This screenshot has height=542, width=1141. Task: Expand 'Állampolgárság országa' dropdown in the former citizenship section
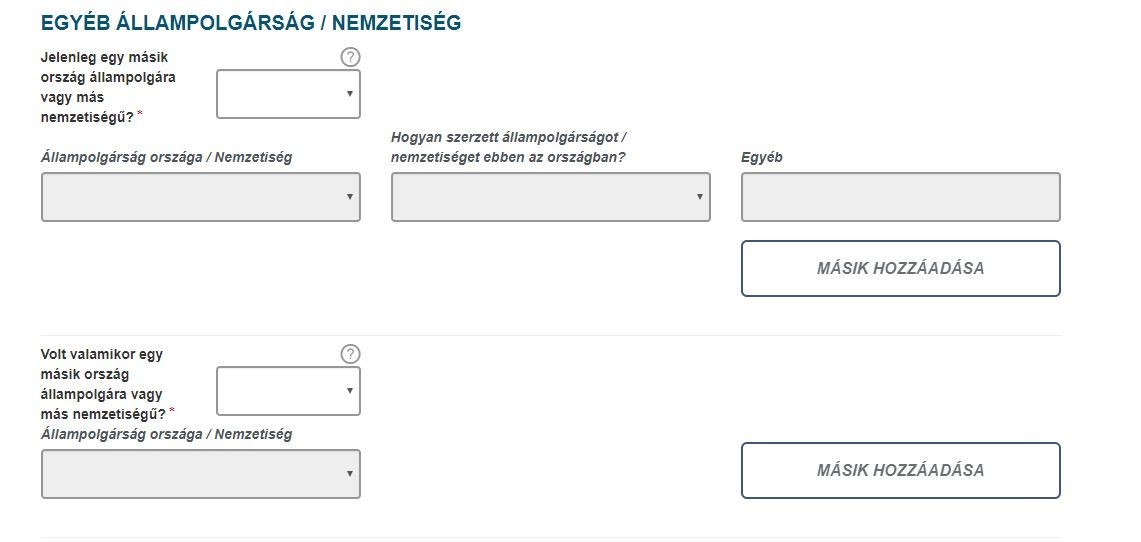(201, 474)
